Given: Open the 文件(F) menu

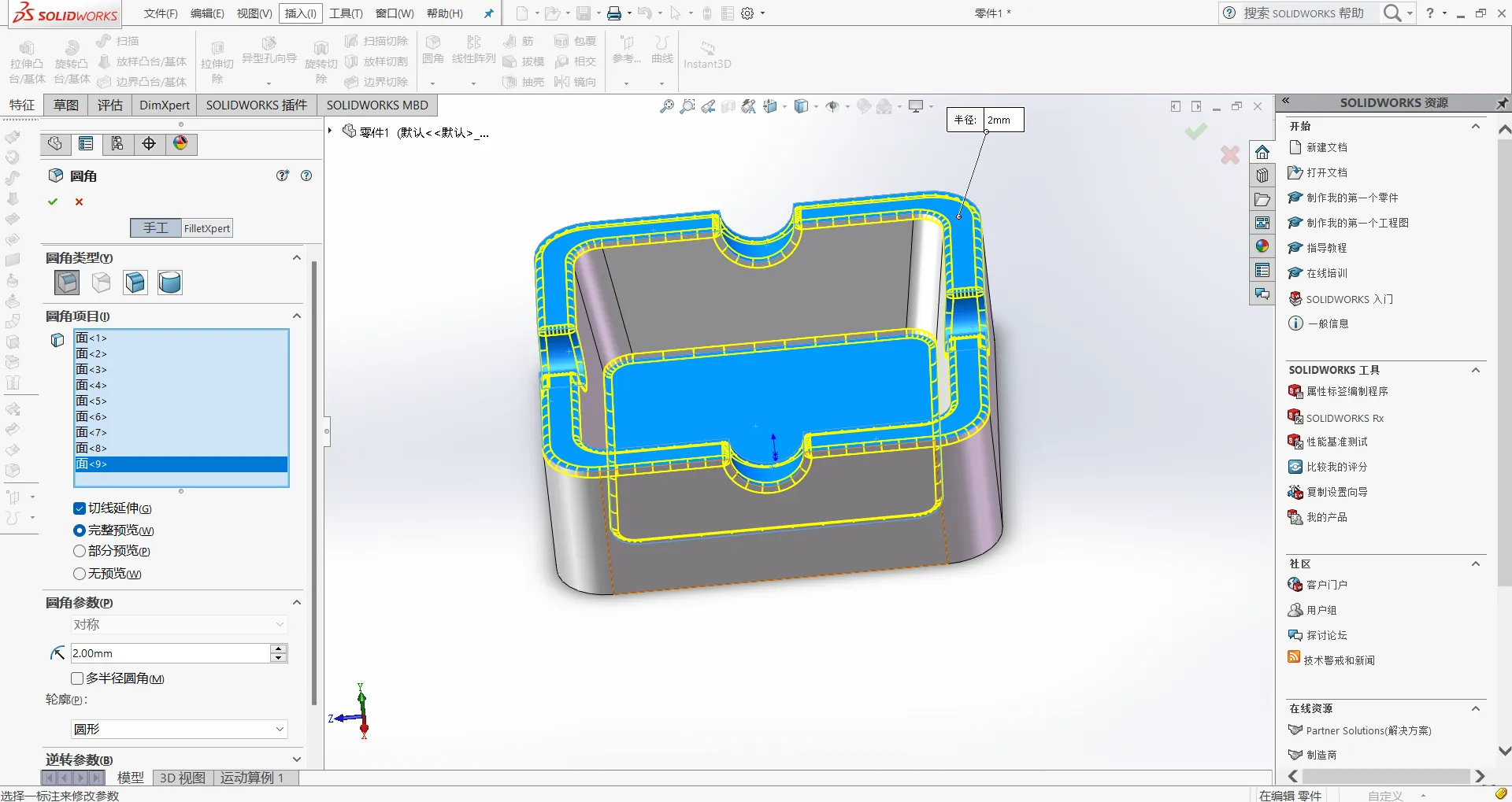Looking at the screenshot, I should click(161, 13).
